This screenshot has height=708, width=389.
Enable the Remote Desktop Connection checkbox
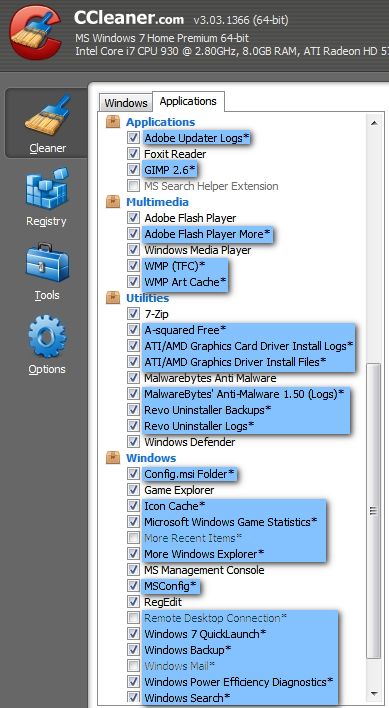pyautogui.click(x=133, y=617)
